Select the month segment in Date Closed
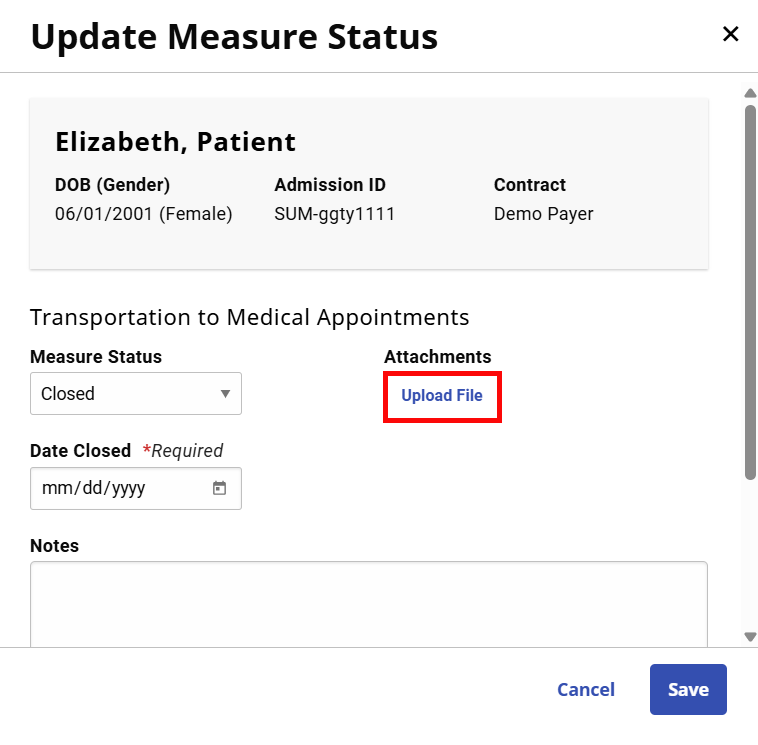Screen dimensions: 758x745 tap(54, 489)
